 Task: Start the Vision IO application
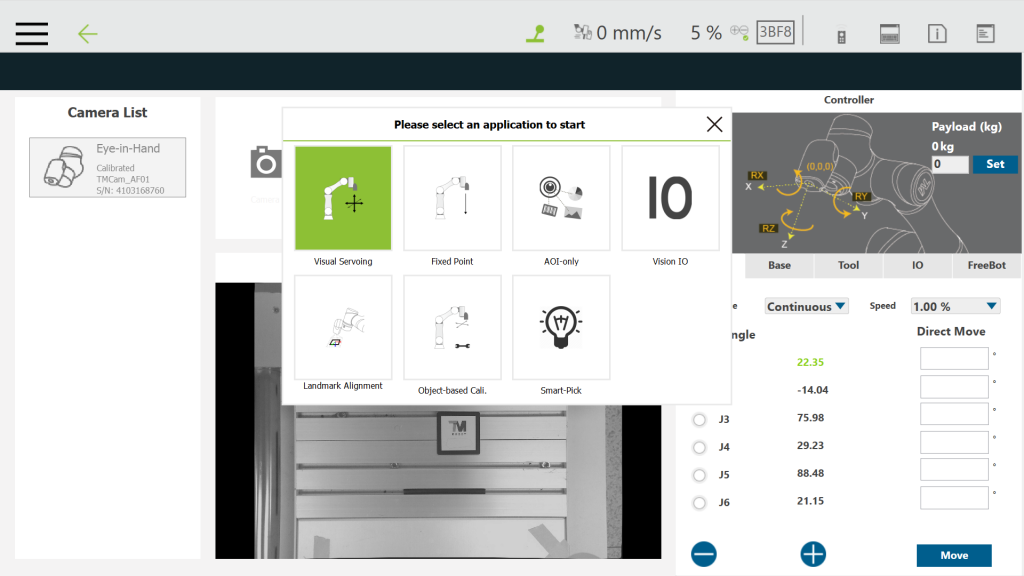tap(670, 198)
